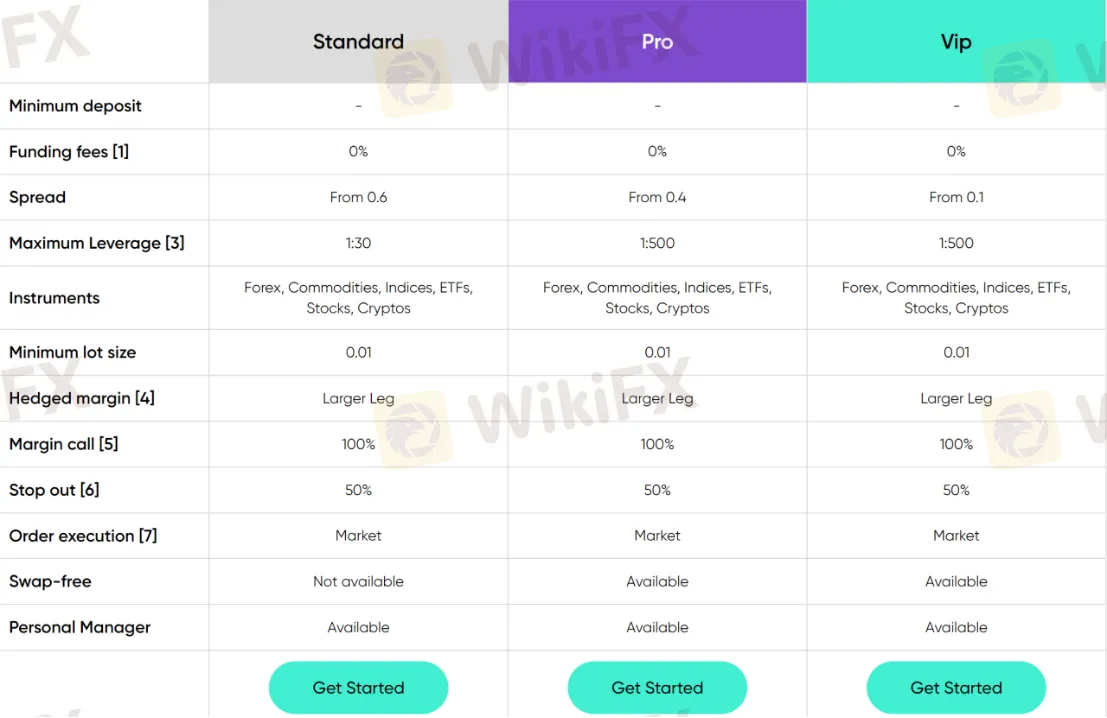Open the Vip account column header

pyautogui.click(x=956, y=42)
